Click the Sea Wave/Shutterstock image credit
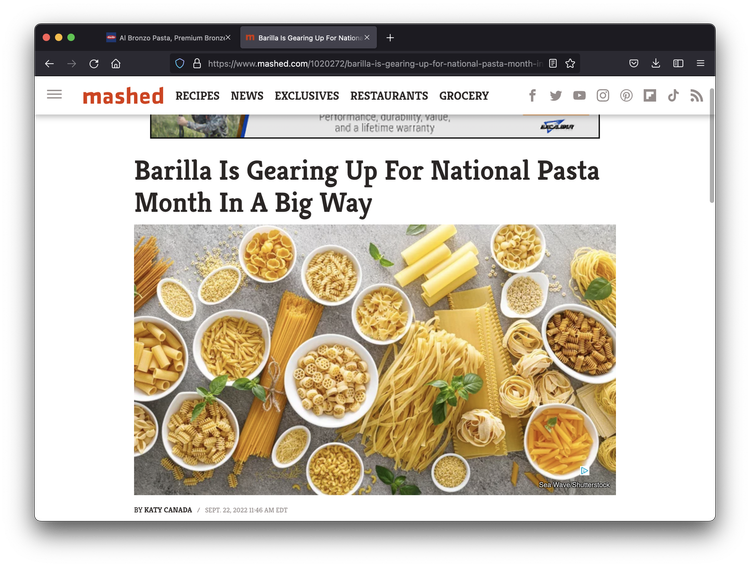This screenshot has width=750, height=567. (x=574, y=485)
